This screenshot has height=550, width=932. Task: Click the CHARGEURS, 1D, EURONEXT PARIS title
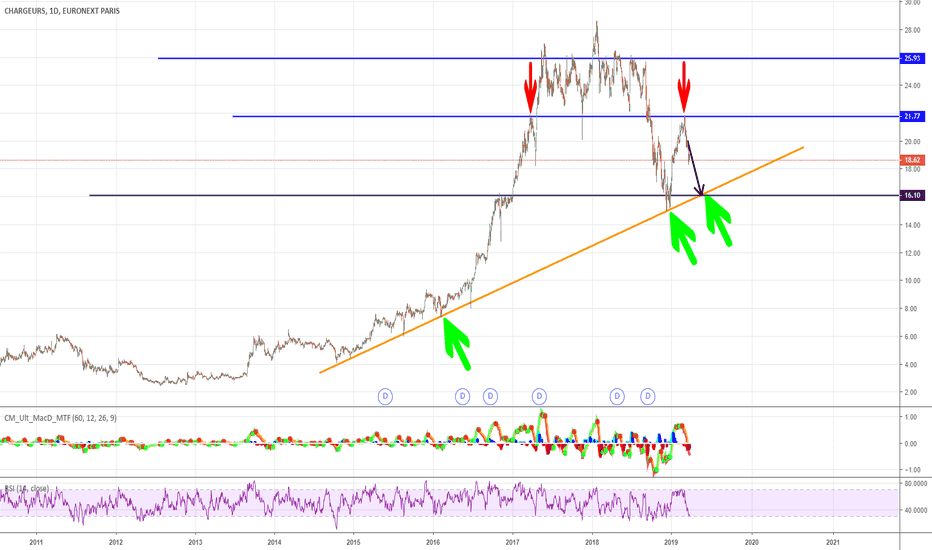click(x=62, y=11)
